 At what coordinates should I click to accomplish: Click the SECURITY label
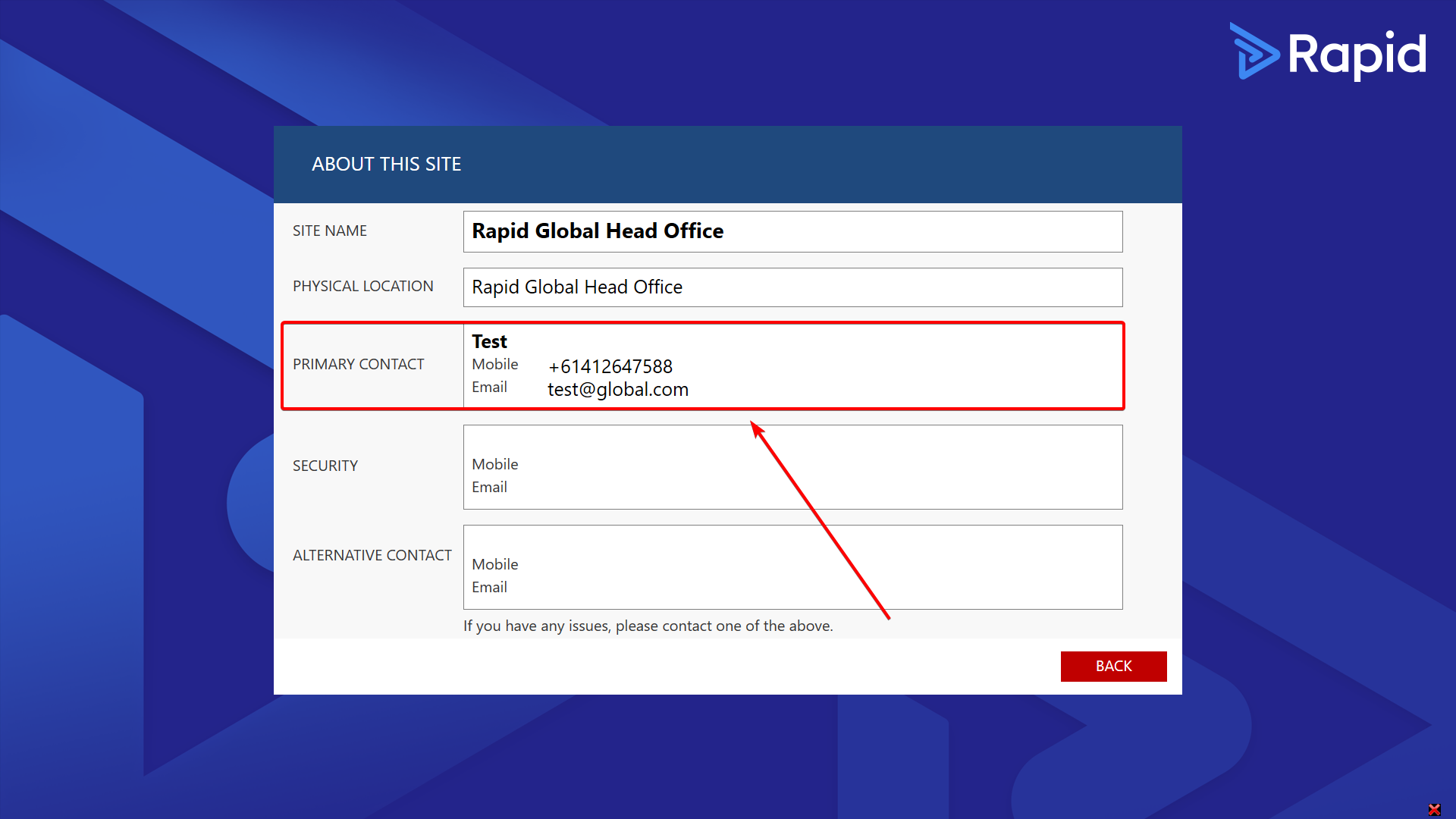325,466
